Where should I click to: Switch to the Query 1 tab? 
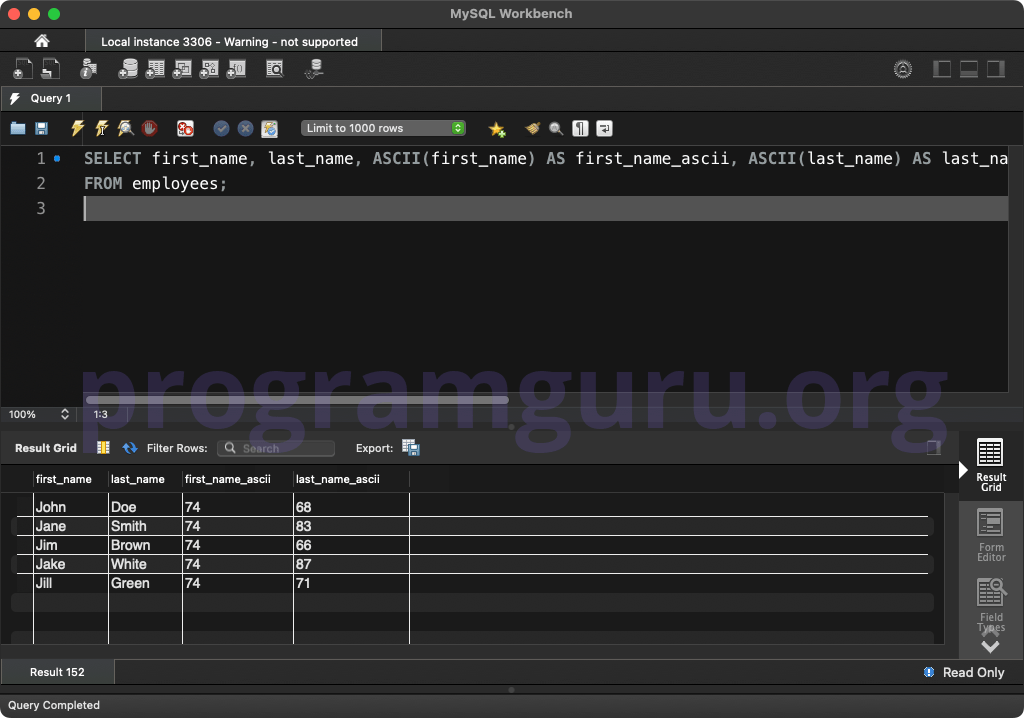(x=50, y=99)
